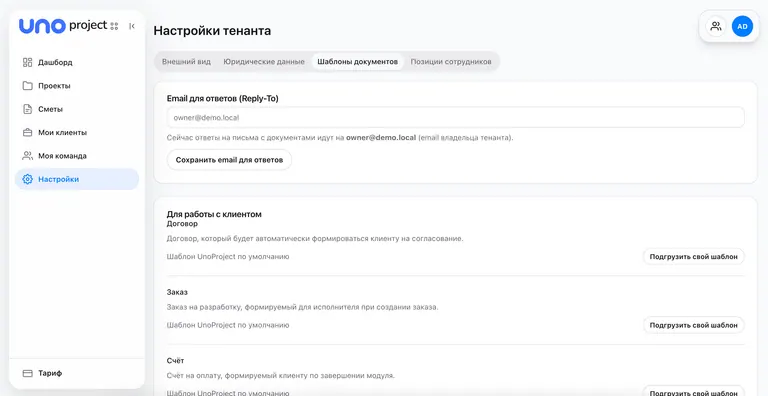Click Сохранить email для ответов button
Image resolution: width=768 pixels, height=396 pixels.
click(229, 160)
